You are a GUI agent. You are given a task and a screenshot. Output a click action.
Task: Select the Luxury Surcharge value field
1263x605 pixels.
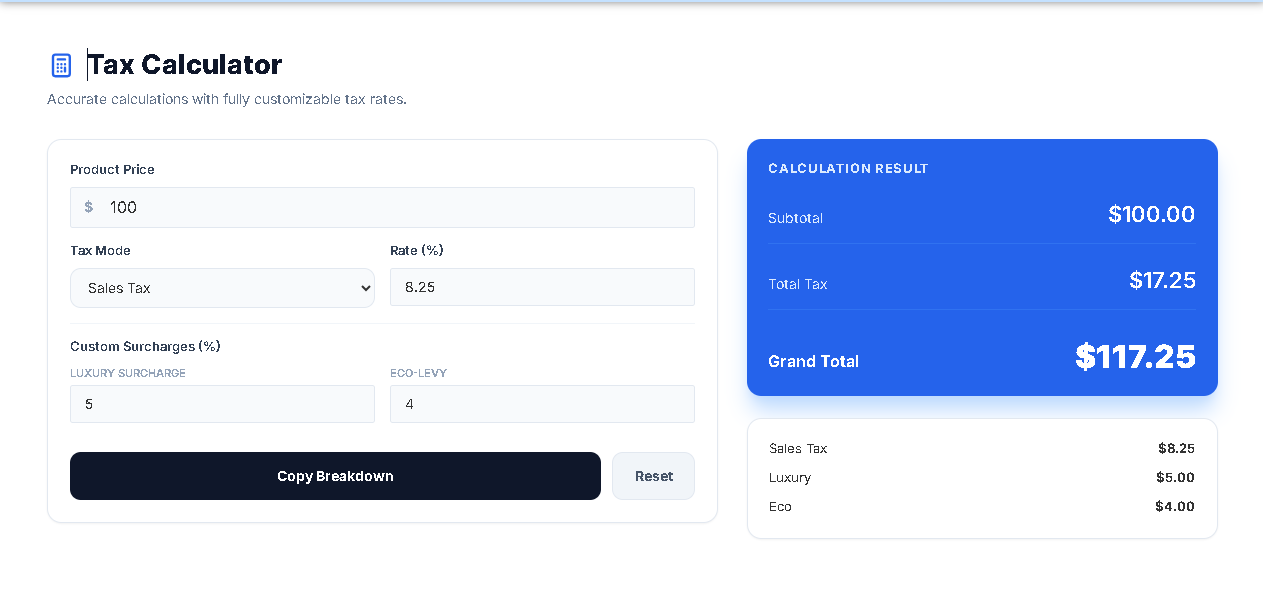pyautogui.click(x=222, y=404)
